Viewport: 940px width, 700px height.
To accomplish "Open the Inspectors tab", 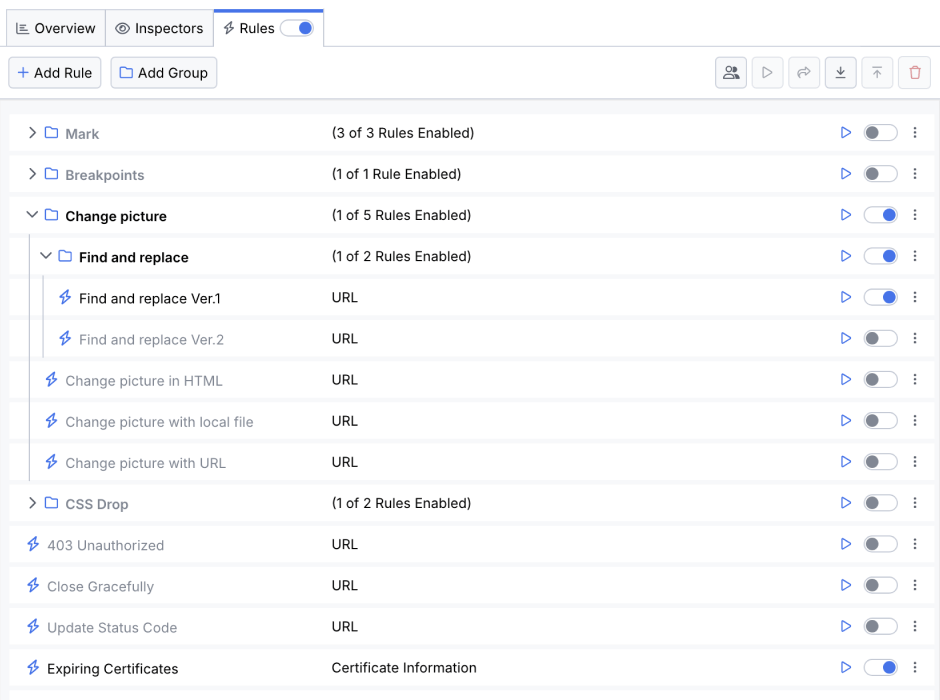I will point(159,28).
